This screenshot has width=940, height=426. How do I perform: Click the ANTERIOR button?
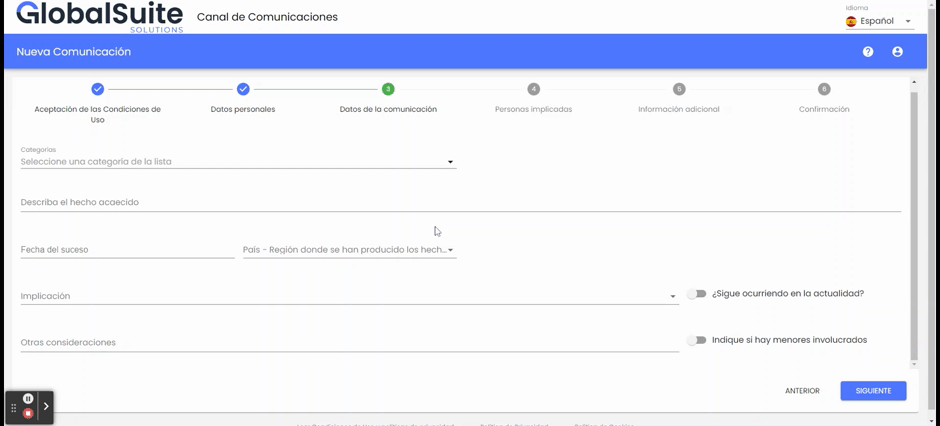pos(802,391)
